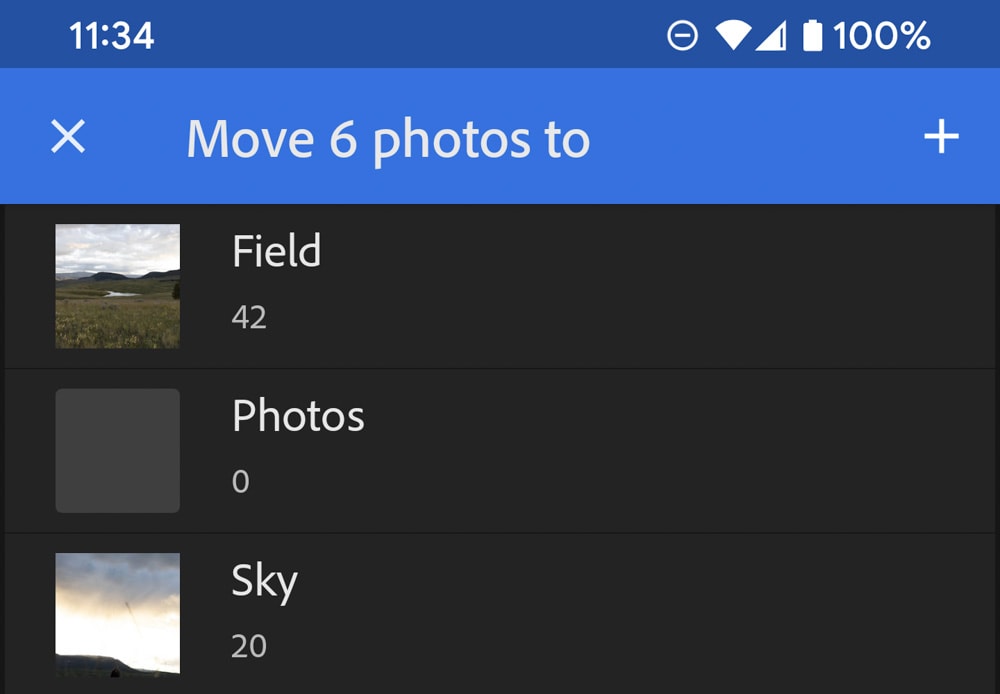Select the Field album thumbnail

(x=117, y=286)
